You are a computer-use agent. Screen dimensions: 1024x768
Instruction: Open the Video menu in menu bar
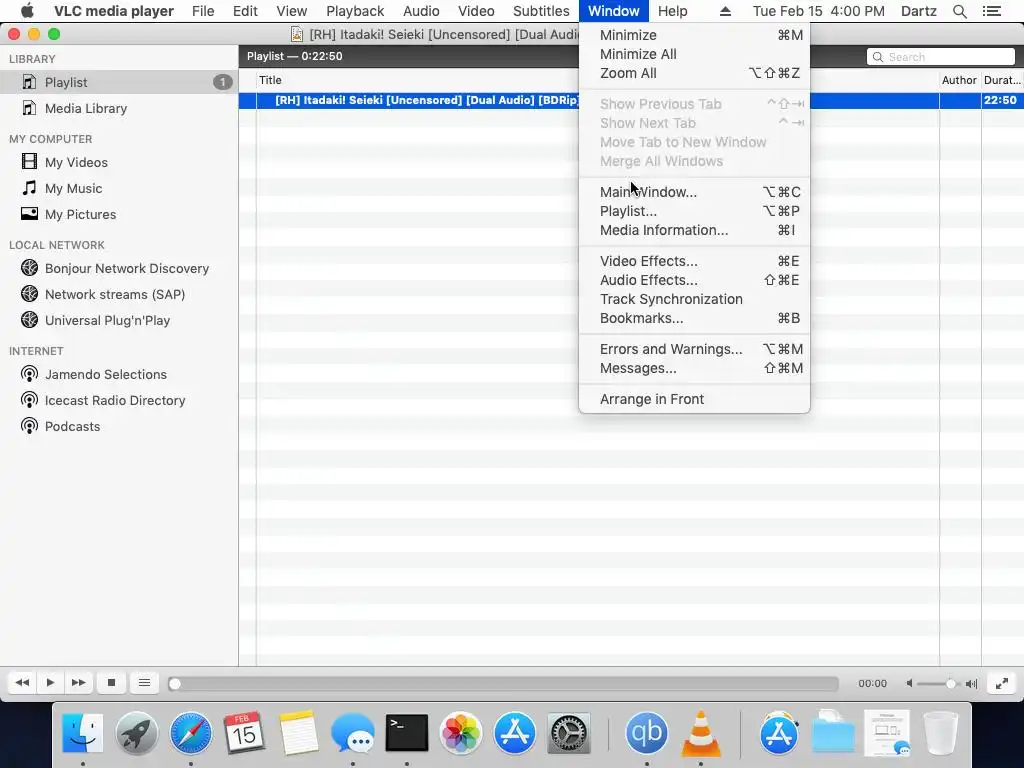click(476, 11)
